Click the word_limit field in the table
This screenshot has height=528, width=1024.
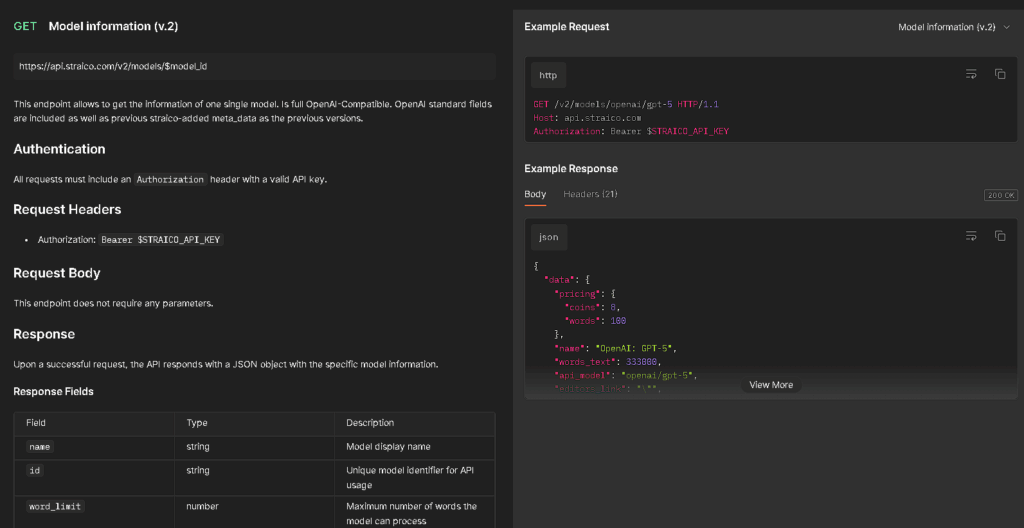pyautogui.click(x=55, y=506)
